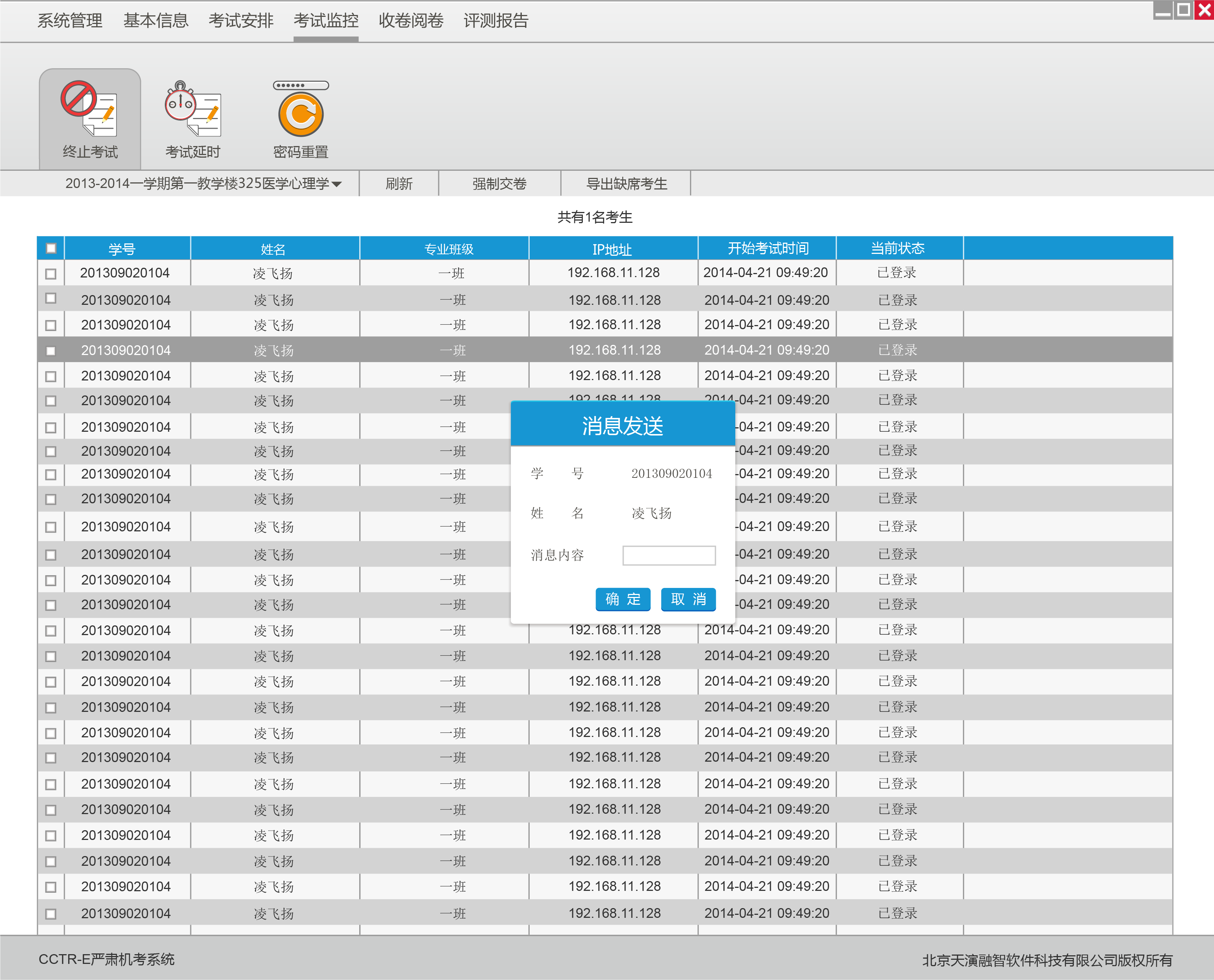
Task: Click the 一班 cell in the highlighted row
Action: [453, 351]
